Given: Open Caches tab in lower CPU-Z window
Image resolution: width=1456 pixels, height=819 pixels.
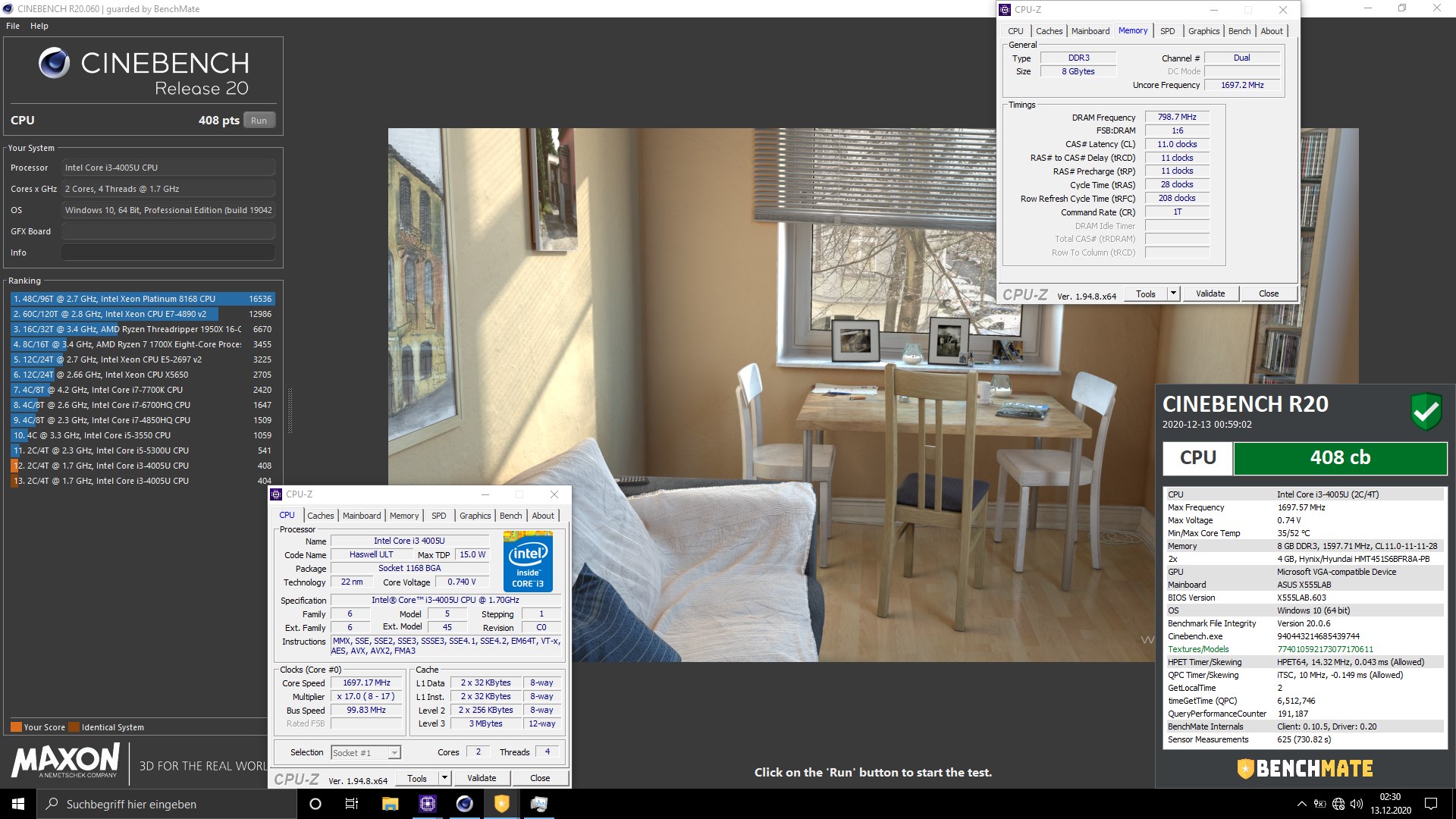Looking at the screenshot, I should pos(320,516).
